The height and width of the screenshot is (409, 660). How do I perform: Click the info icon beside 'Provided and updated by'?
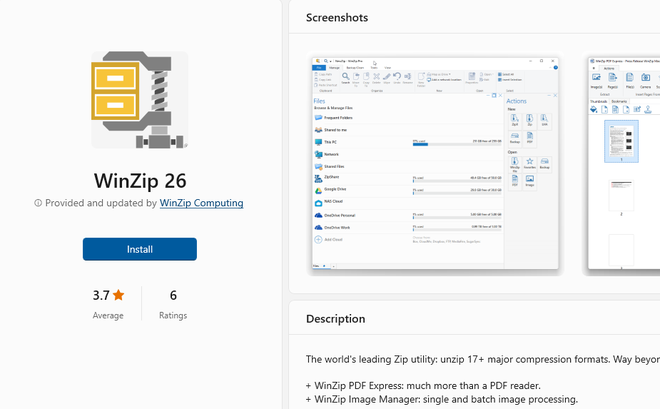pyautogui.click(x=38, y=203)
